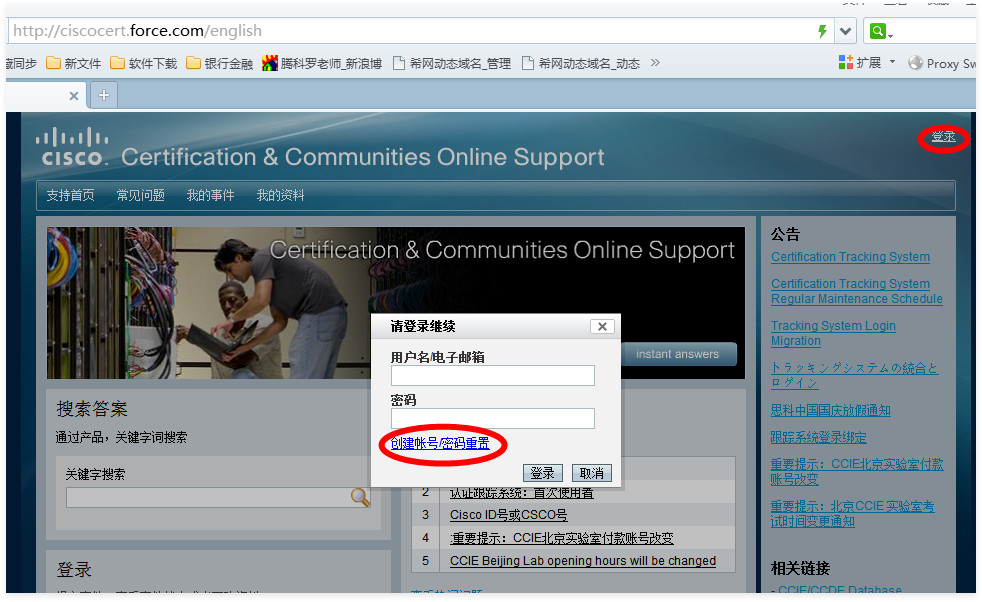Open the Certification Tracking System announcement

coord(850,257)
